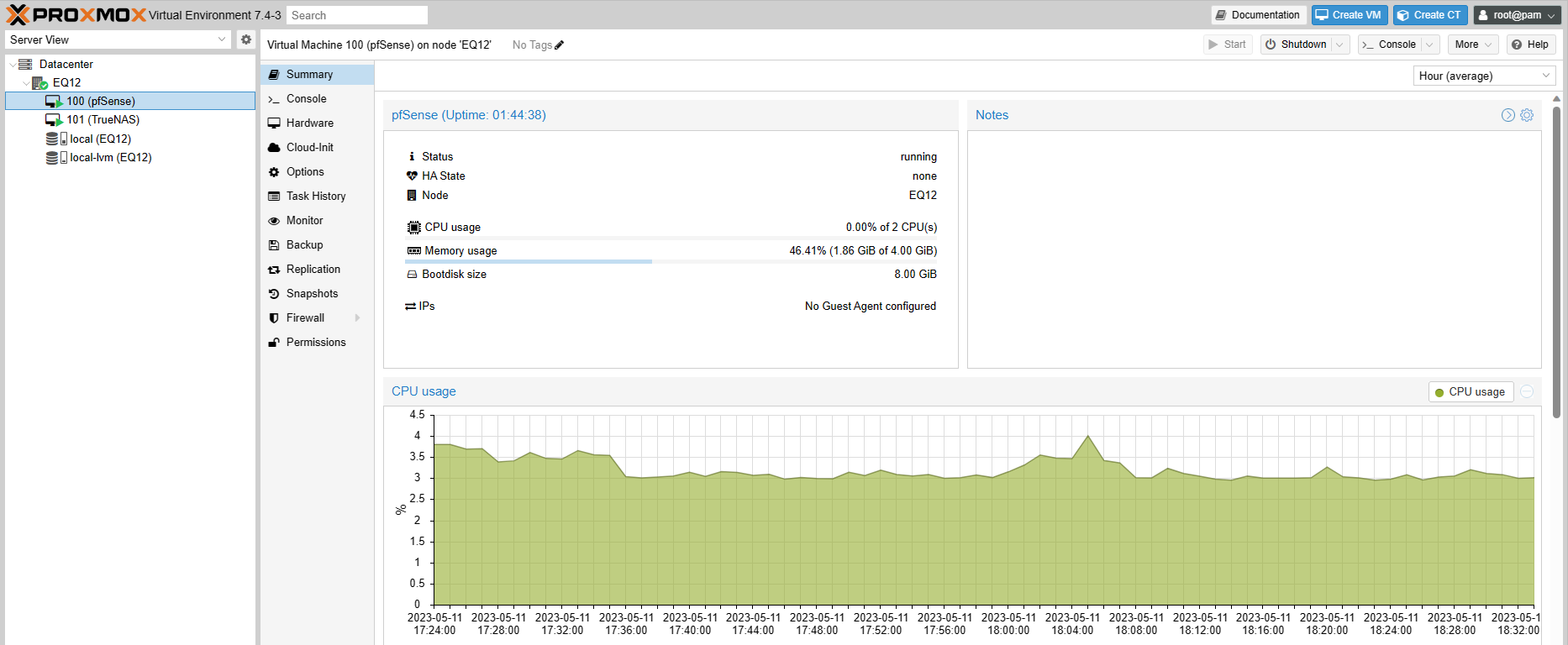The height and width of the screenshot is (645, 1568).
Task: Select VM 100 (pfSense) in tree
Action: pyautogui.click(x=130, y=101)
